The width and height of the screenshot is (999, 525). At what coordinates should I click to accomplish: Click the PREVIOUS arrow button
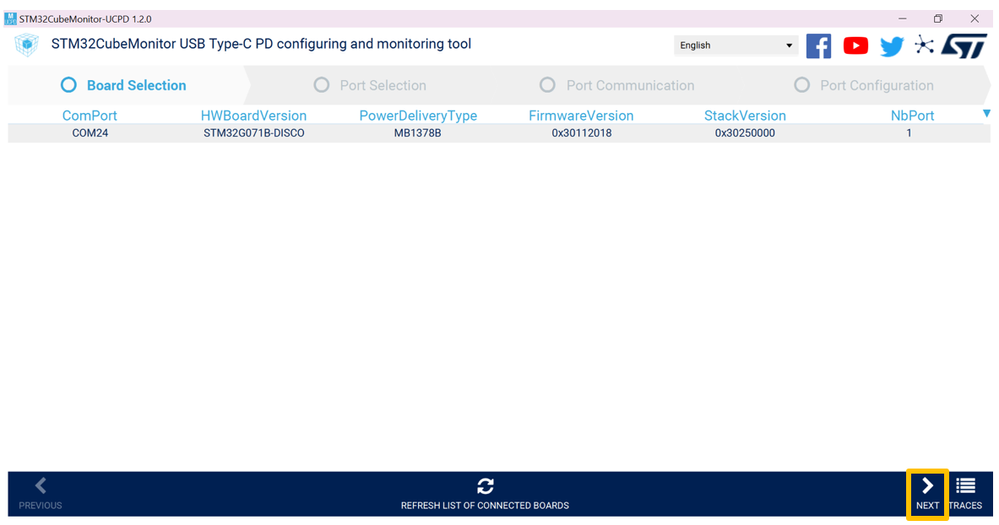pyautogui.click(x=40, y=494)
